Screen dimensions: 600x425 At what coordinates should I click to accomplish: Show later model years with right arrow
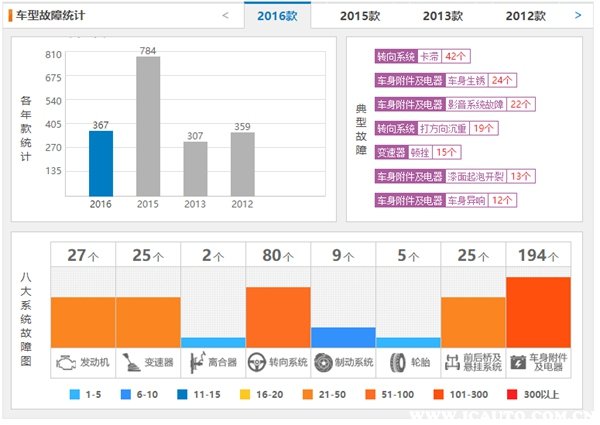click(x=578, y=15)
